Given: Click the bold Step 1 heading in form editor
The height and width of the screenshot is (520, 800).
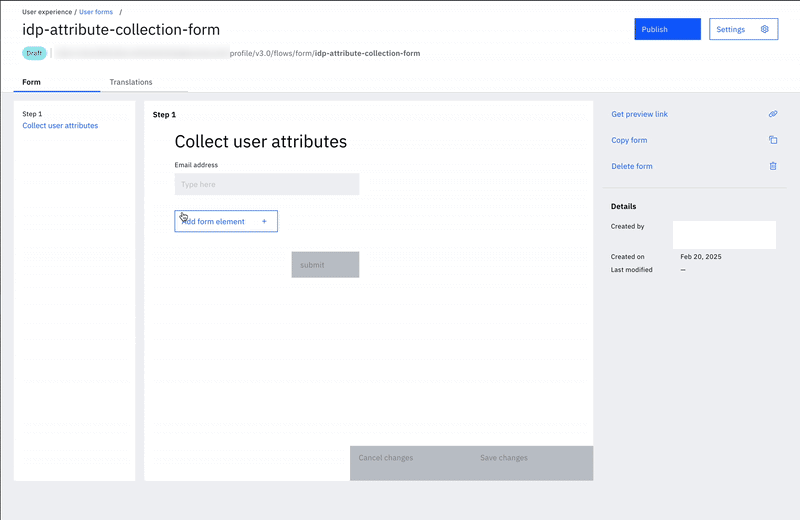Looking at the screenshot, I should pos(164,114).
